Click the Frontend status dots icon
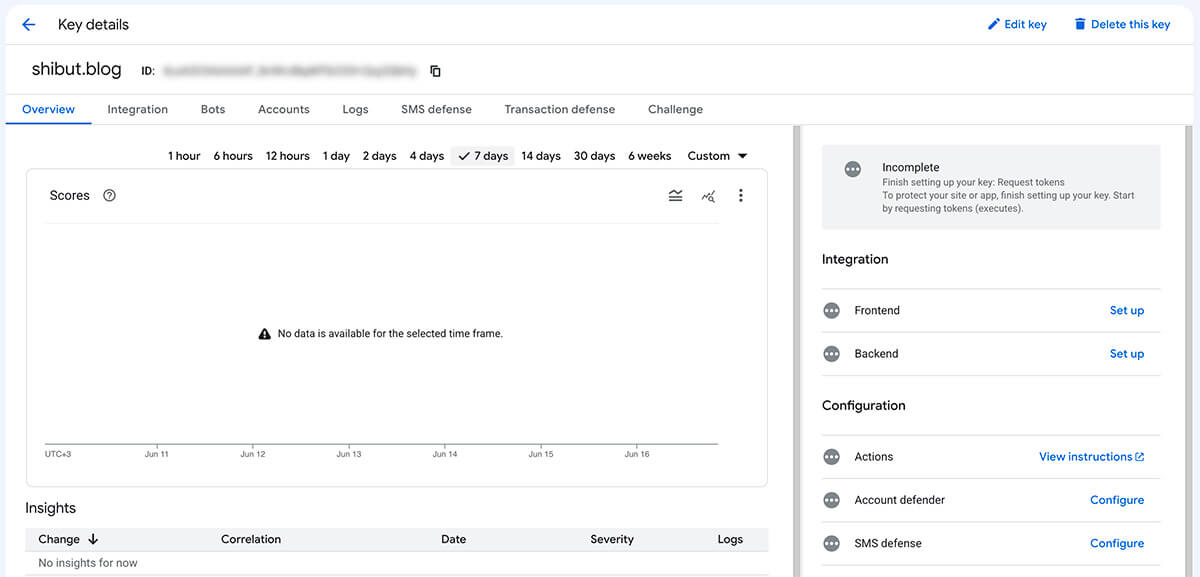Screen dimensions: 1200x577 (x=831, y=311)
